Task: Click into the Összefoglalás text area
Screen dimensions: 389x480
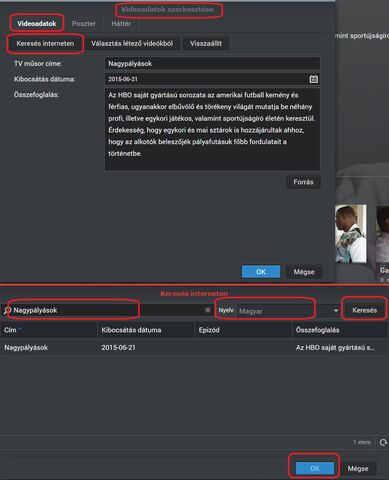Action: pos(212,129)
